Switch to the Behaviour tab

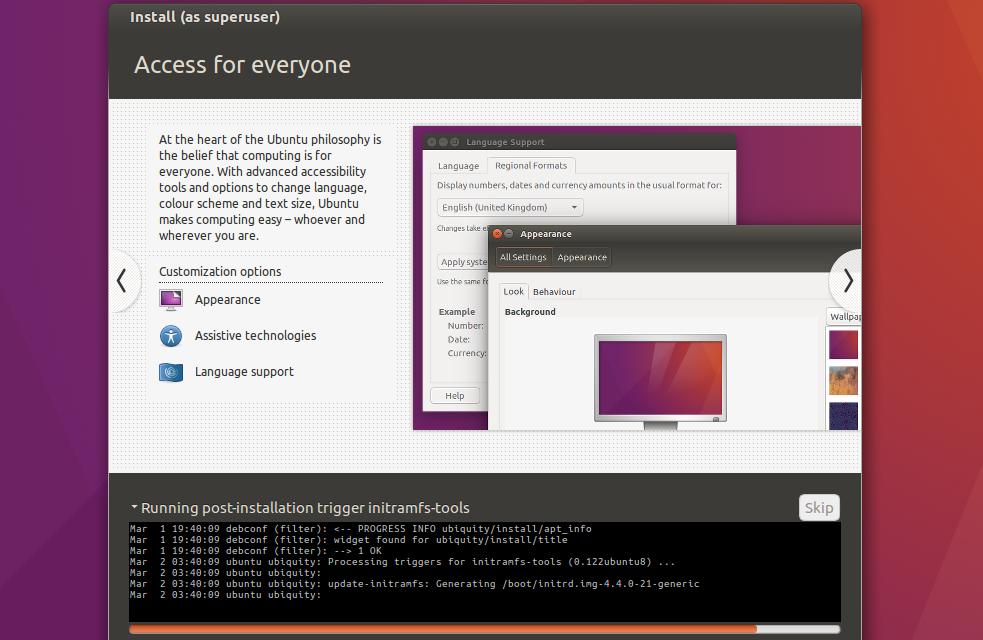554,291
